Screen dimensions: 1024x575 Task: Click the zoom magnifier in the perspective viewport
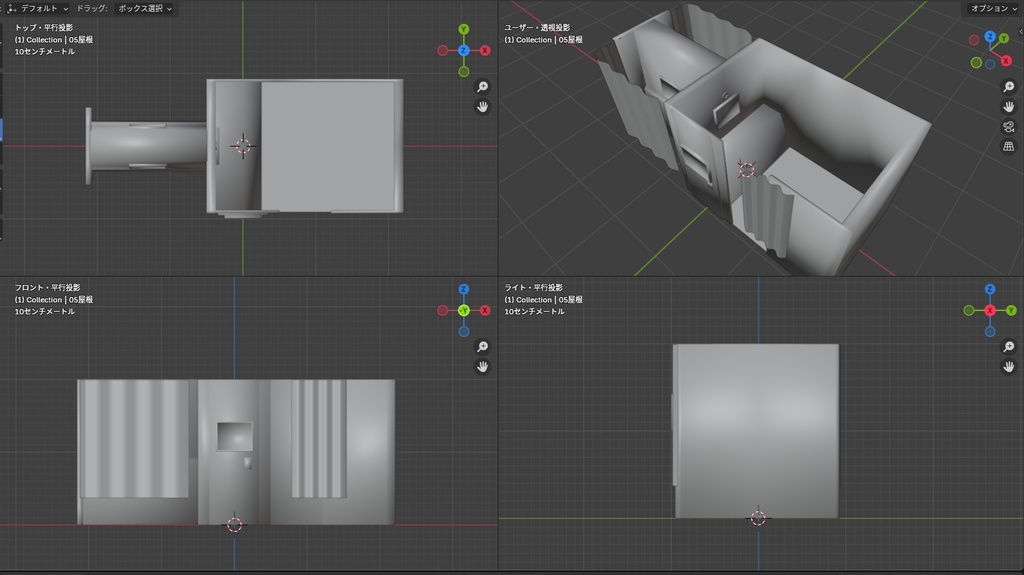[x=1008, y=87]
